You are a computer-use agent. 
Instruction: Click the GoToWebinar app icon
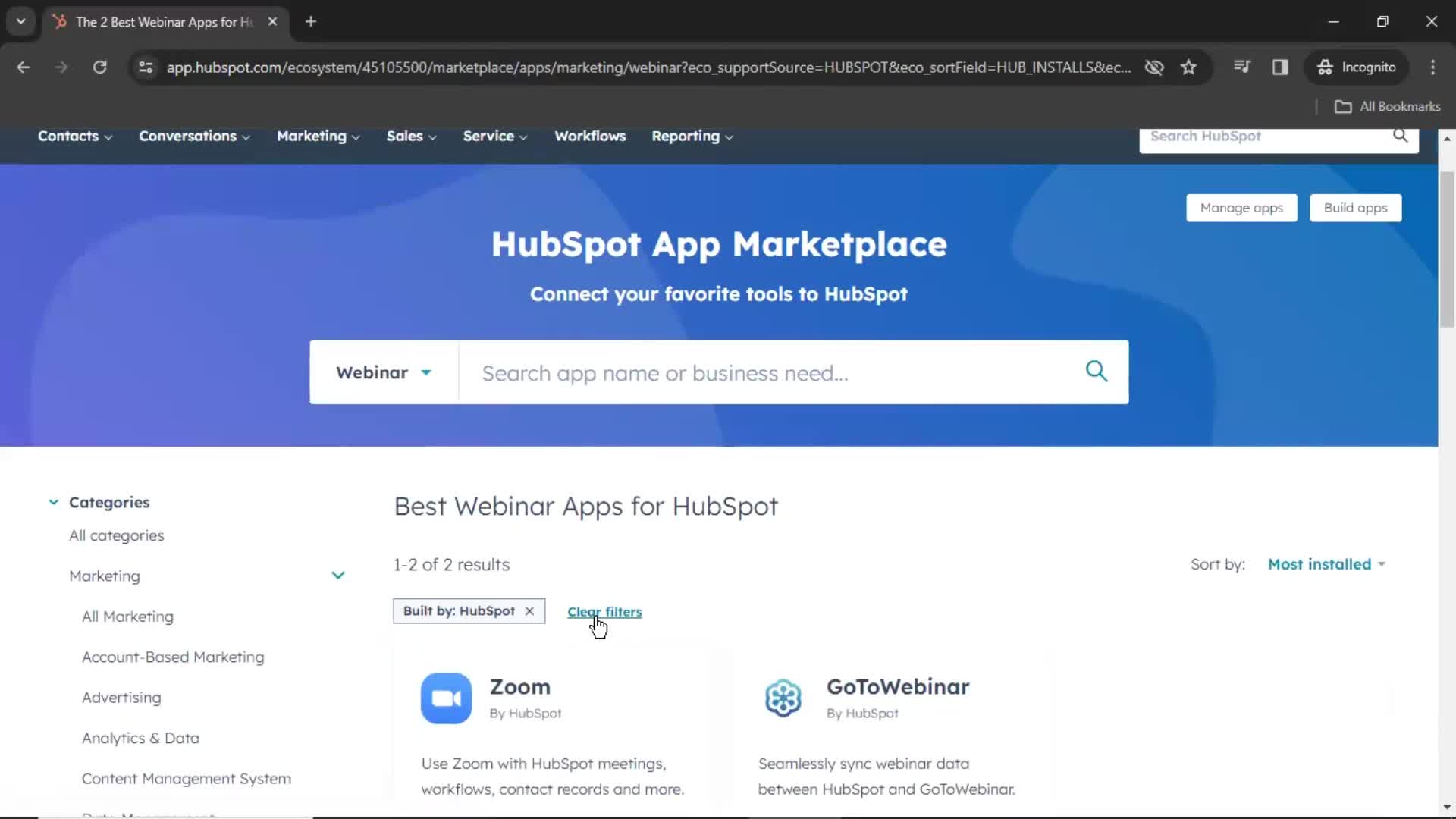click(784, 697)
